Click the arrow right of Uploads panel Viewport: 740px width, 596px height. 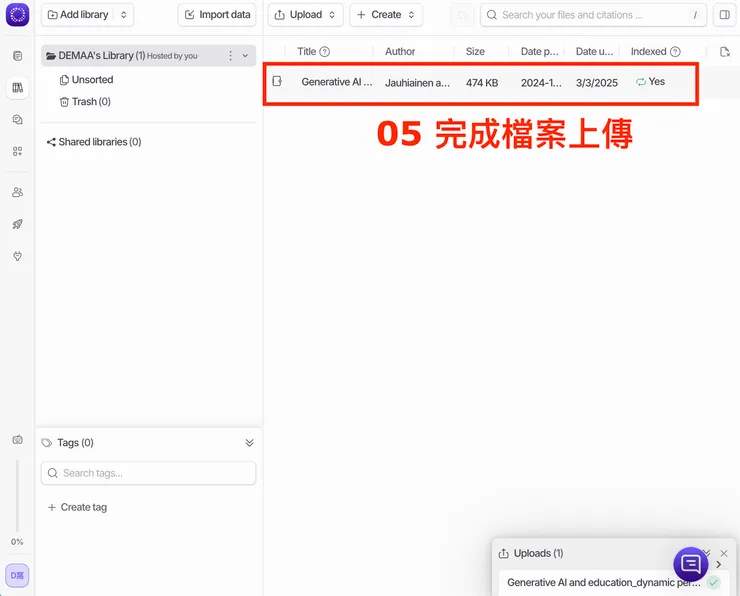pyautogui.click(x=719, y=564)
